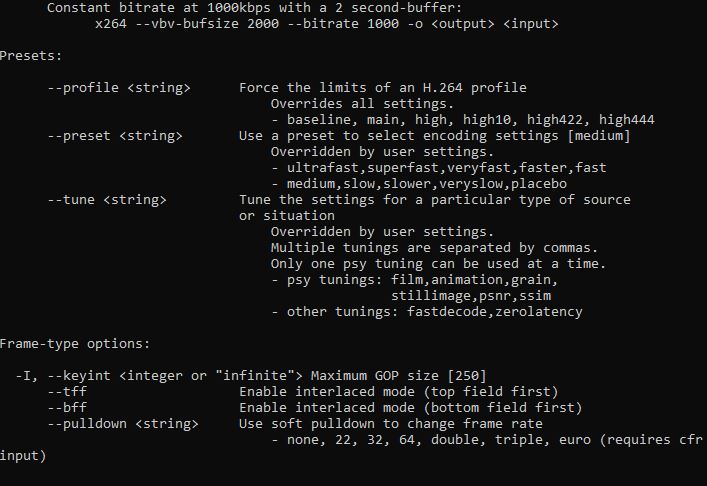Viewport: 707px width, 486px height.
Task: Click the --vbv-bufsize 2000 parameter
Action: click(x=207, y=23)
